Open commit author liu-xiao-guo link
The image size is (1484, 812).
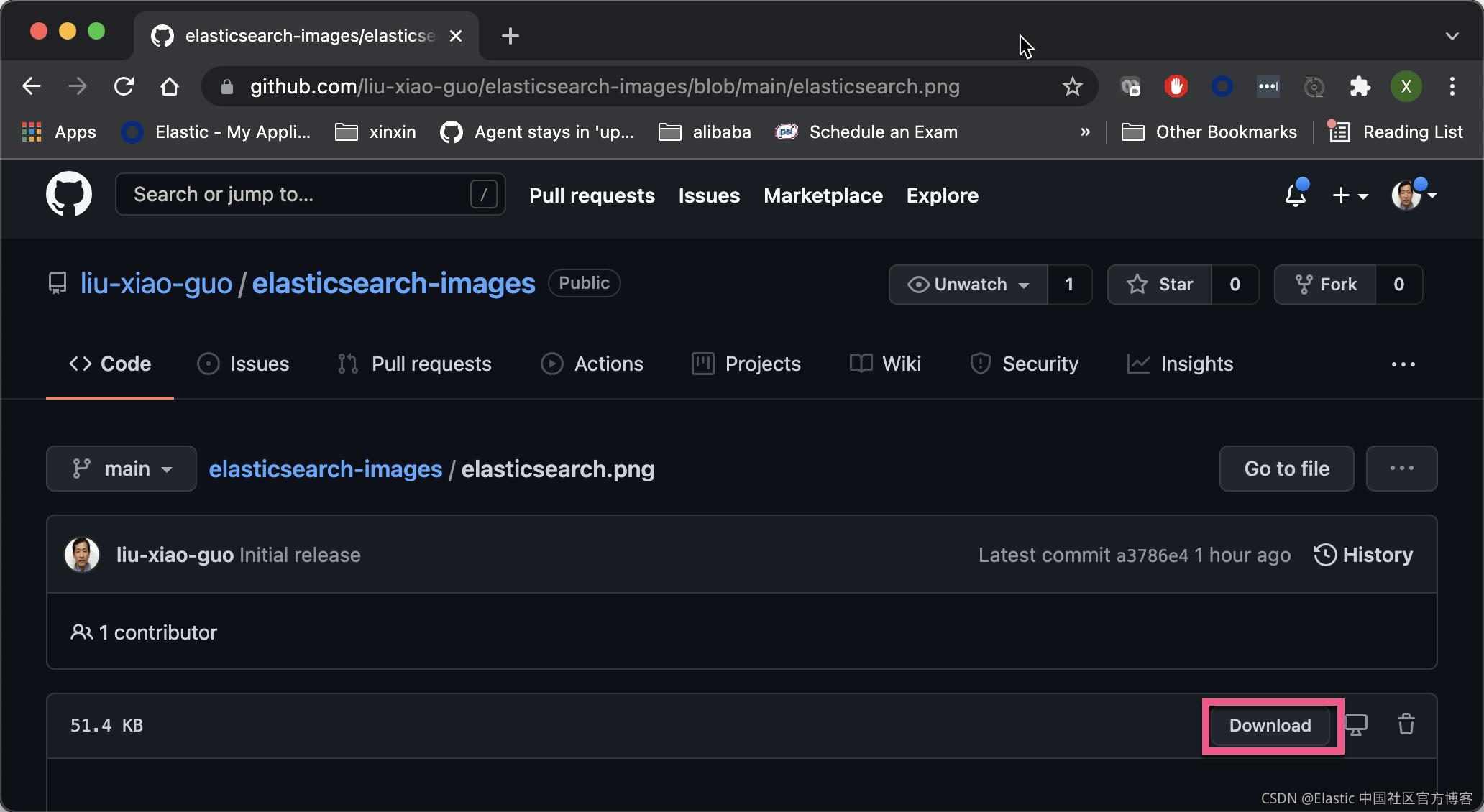coord(175,555)
